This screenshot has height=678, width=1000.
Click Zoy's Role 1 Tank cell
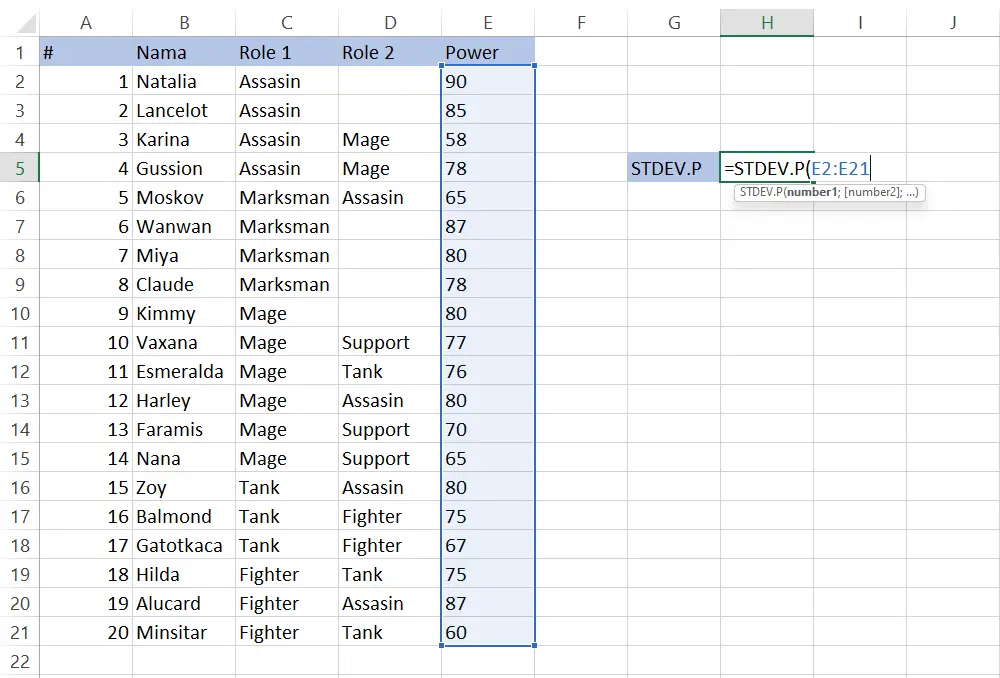287,487
